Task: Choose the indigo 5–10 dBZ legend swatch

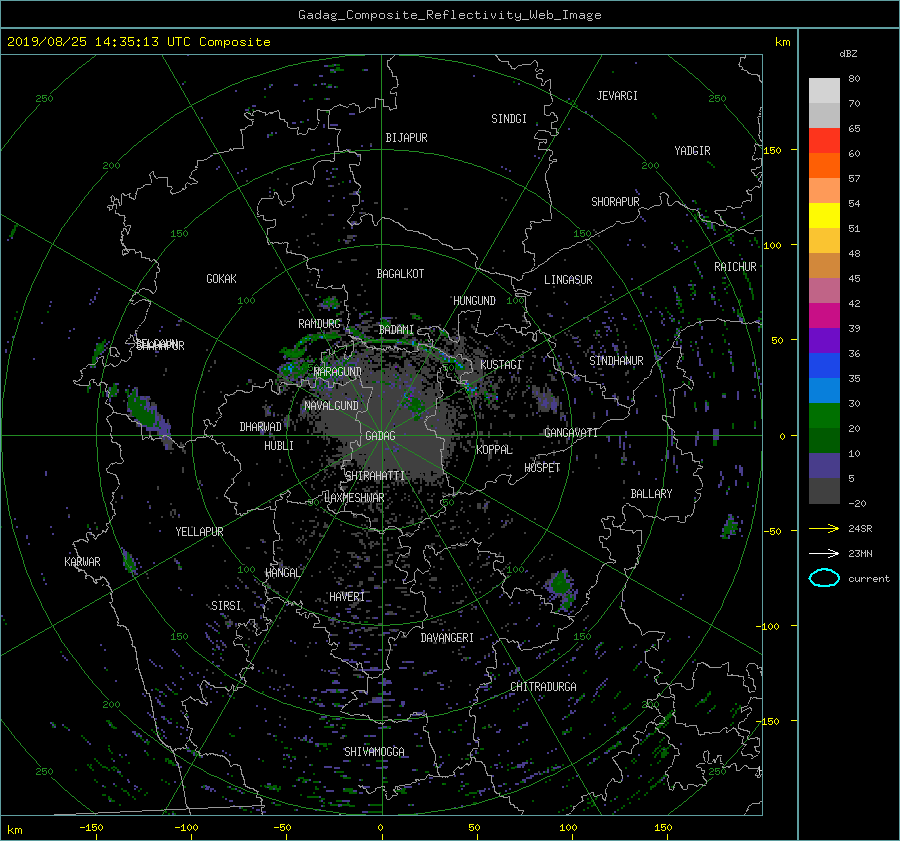Action: pos(824,466)
